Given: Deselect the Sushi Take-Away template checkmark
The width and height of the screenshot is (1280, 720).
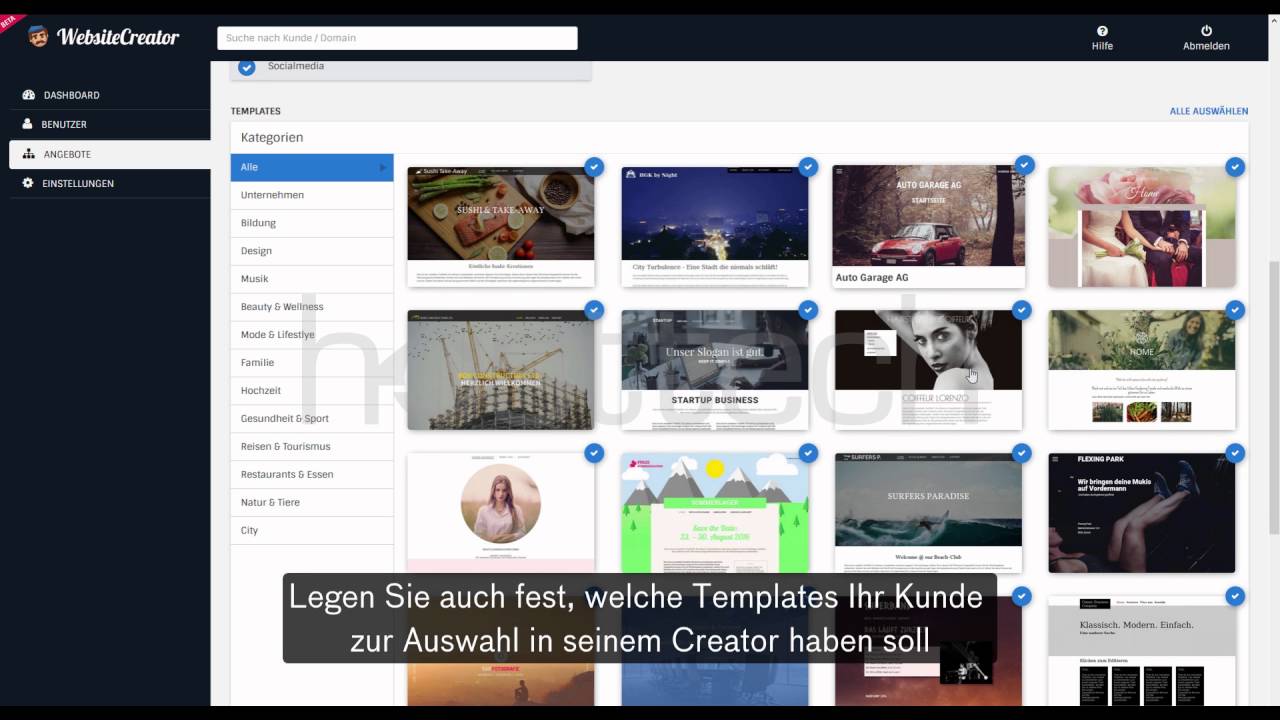Looking at the screenshot, I should 594,167.
